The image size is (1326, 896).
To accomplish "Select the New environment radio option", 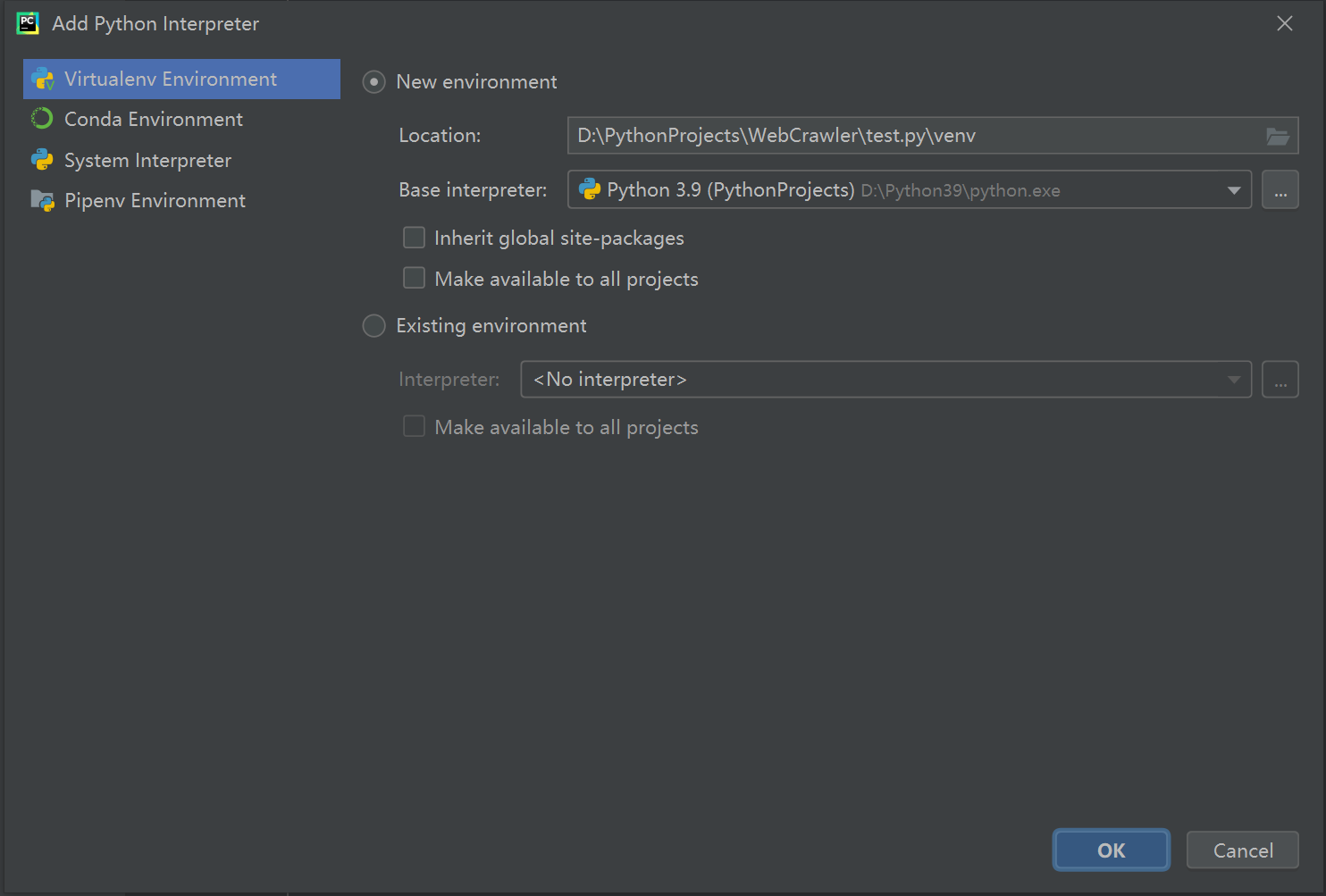I will (x=373, y=81).
